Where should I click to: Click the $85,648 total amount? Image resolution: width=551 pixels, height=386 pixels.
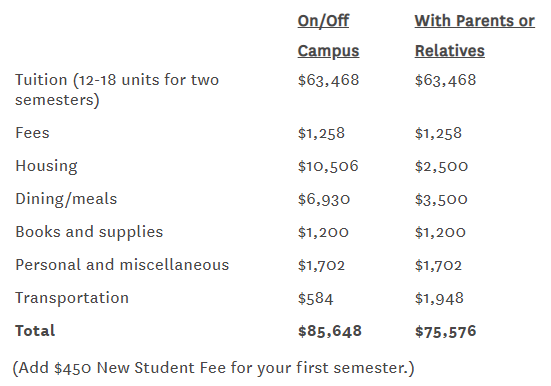(330, 331)
